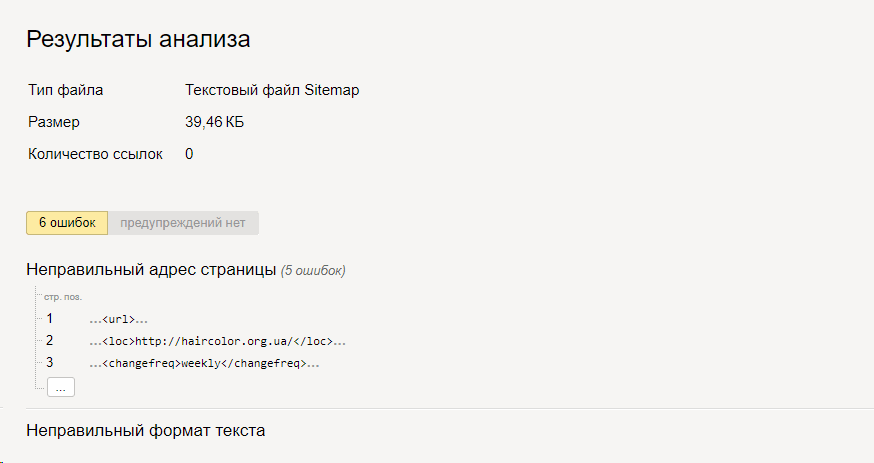This screenshot has width=874, height=463.
Task: Click the "Неправильный адрес страницы" section heading
Action: [x=151, y=270]
